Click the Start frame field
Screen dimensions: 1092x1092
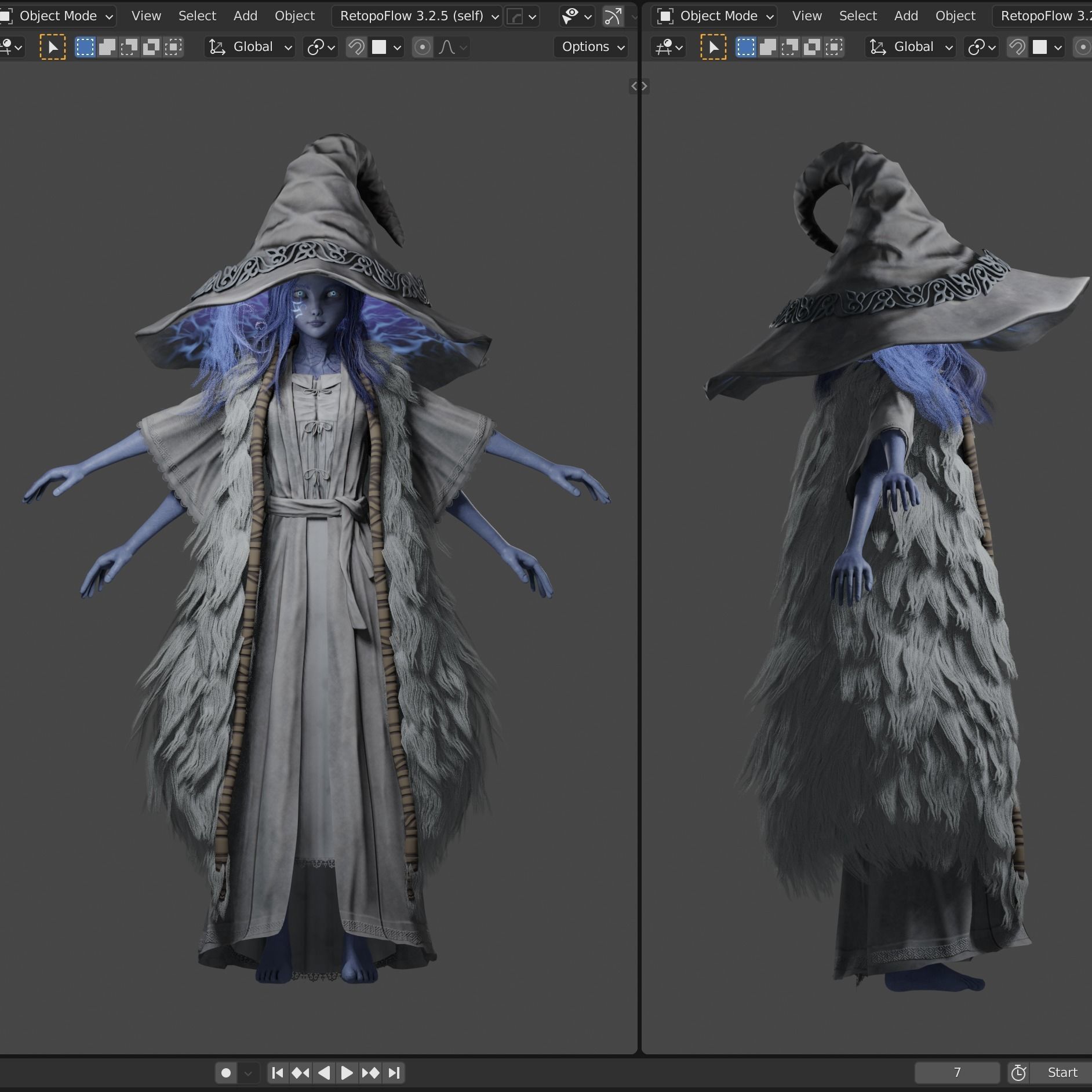(x=1061, y=1073)
